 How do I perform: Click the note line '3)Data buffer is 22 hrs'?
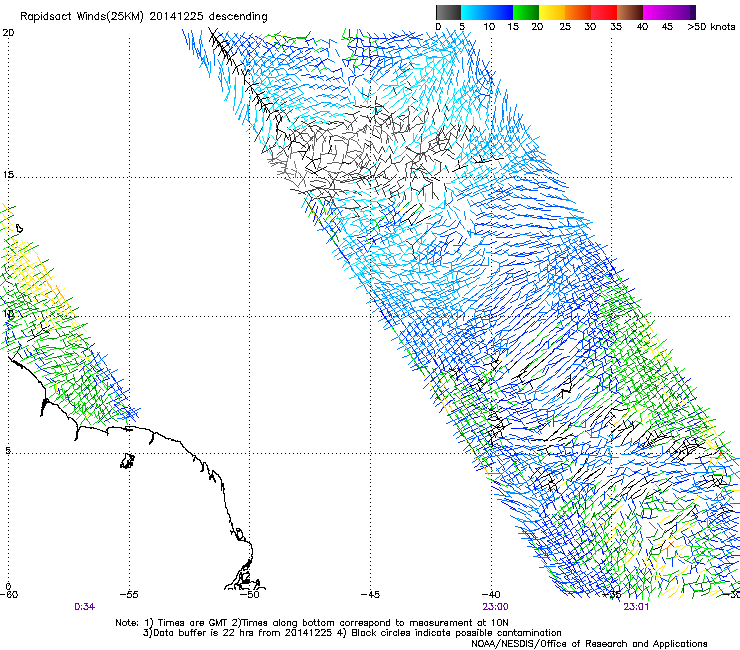pos(352,633)
